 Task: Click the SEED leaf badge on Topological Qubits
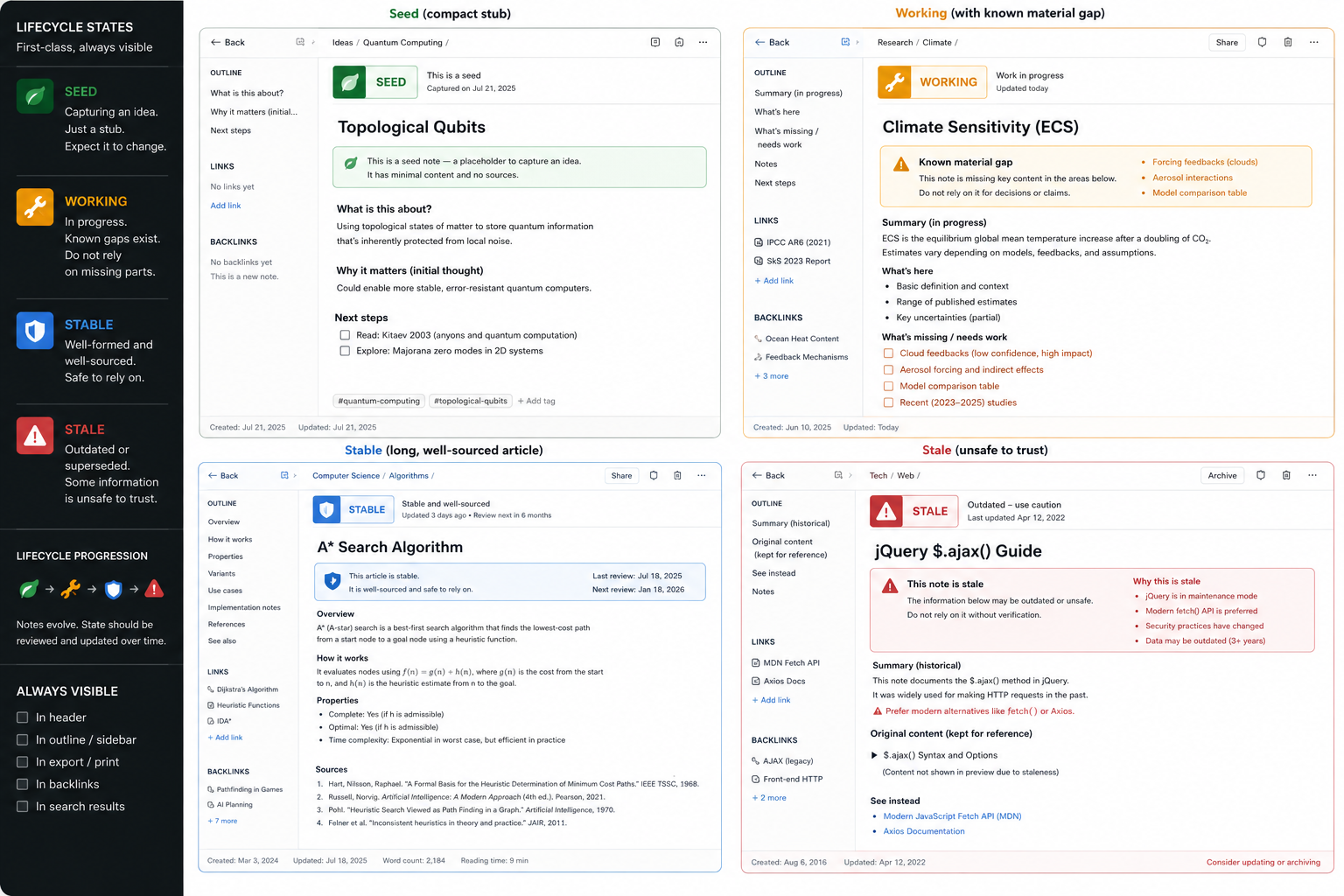point(374,82)
